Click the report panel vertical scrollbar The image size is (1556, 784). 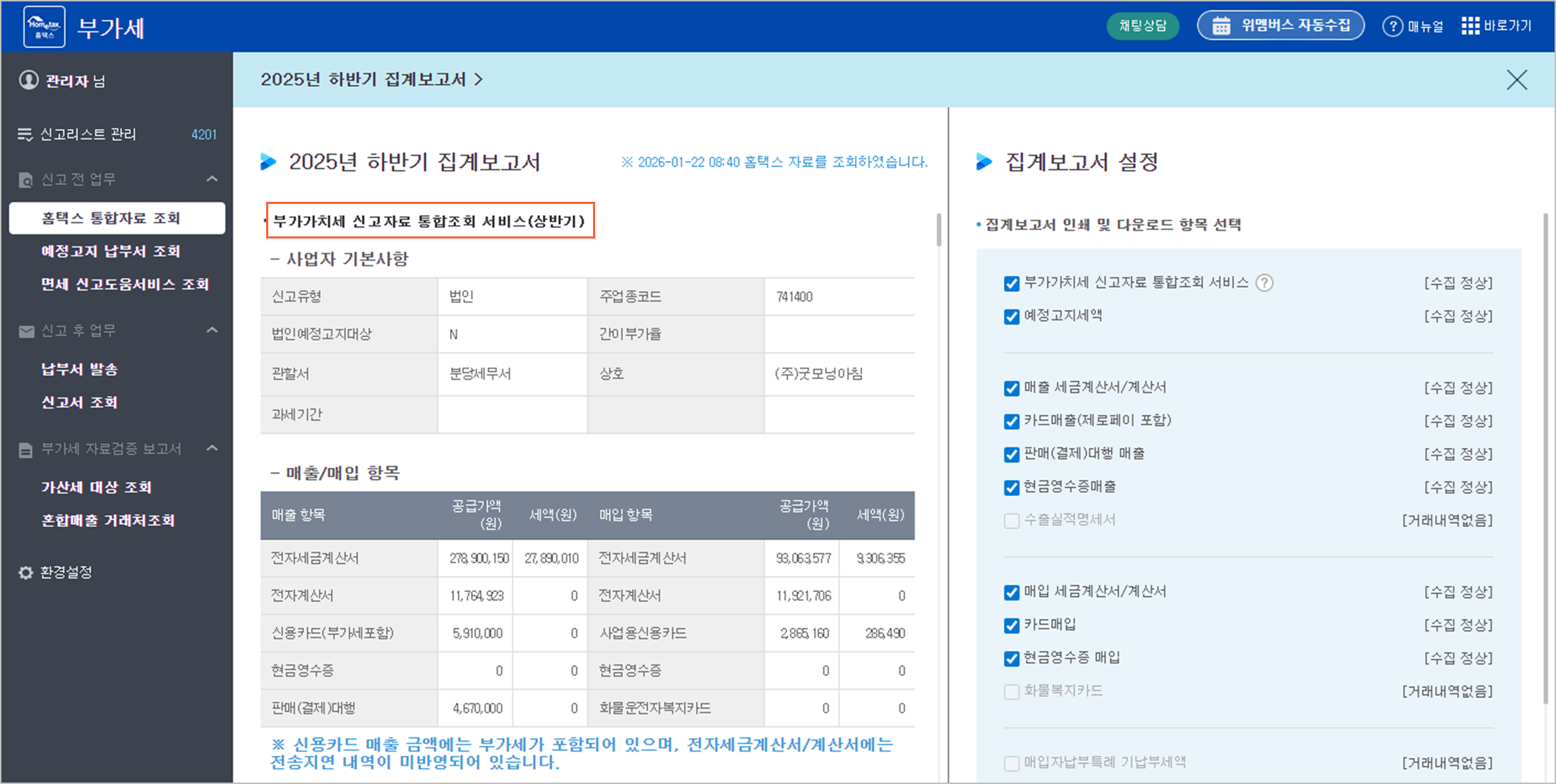click(x=939, y=230)
